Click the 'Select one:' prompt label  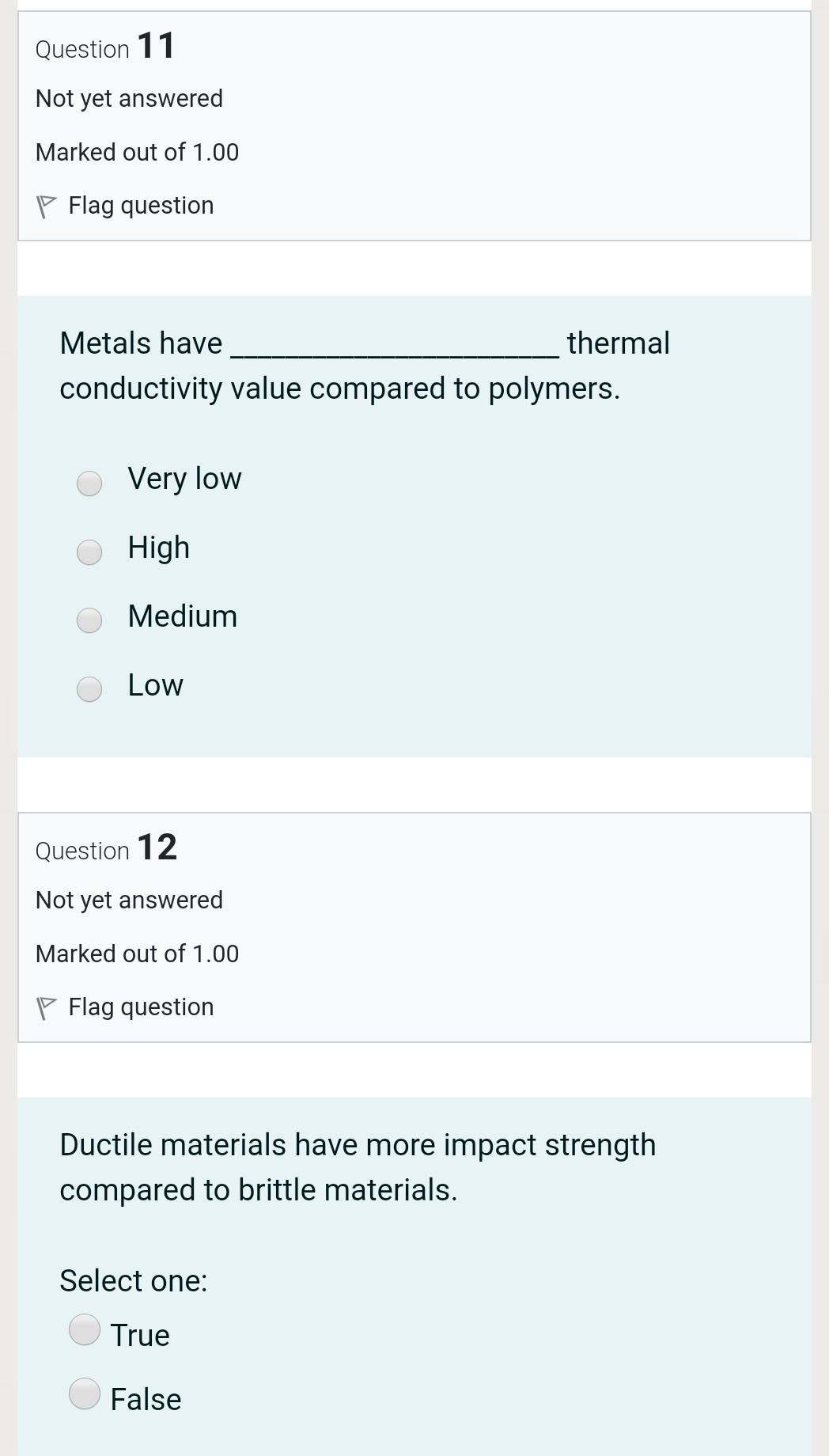coord(134,1280)
